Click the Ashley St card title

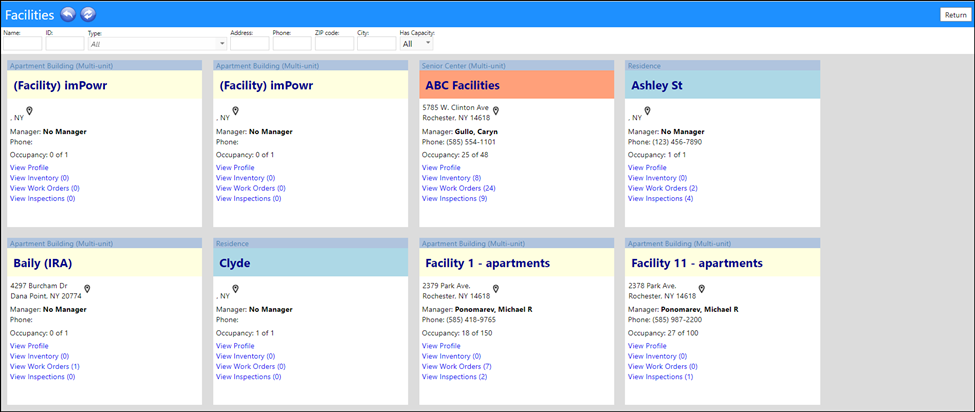click(657, 86)
